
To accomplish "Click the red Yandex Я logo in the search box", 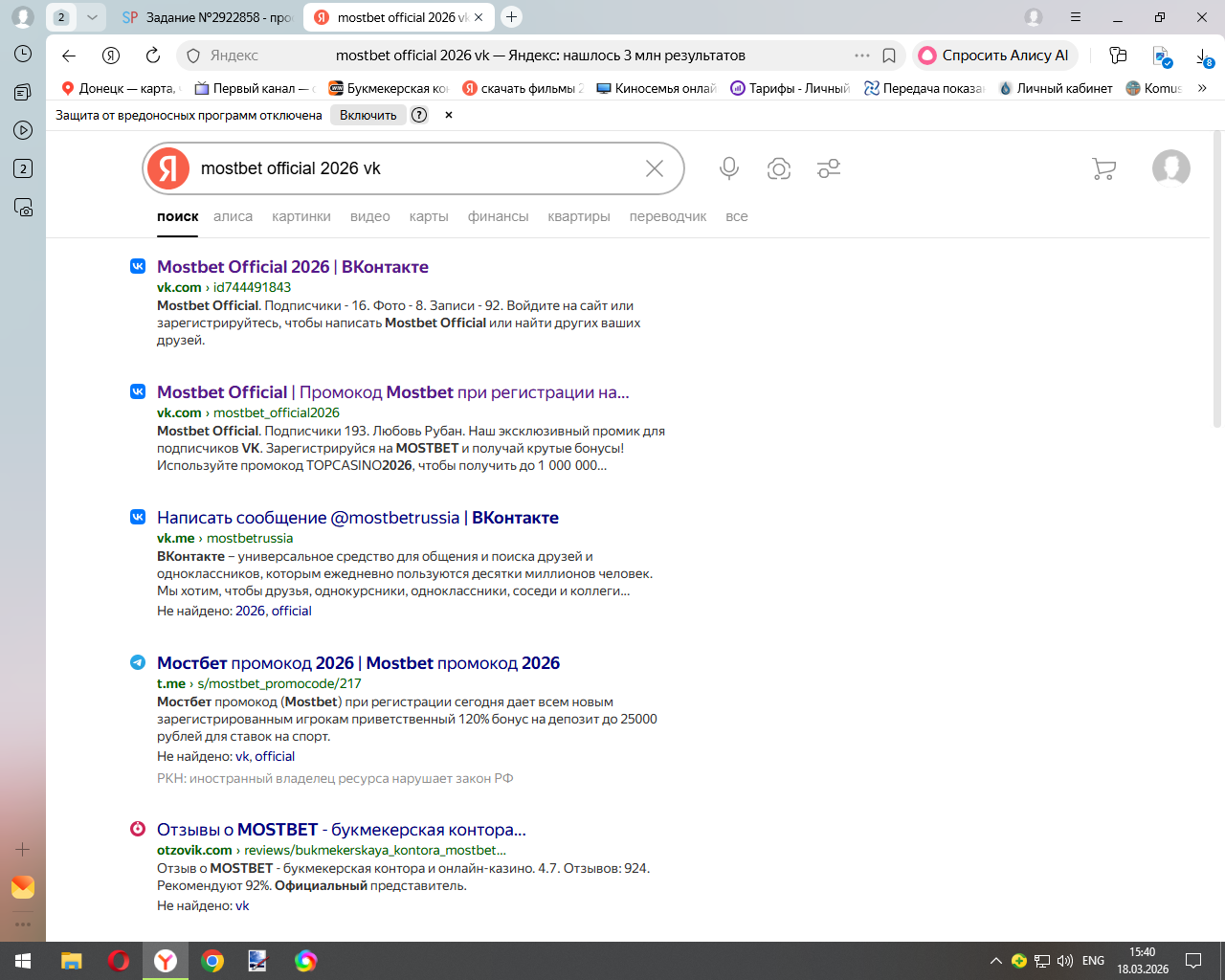I will (x=168, y=168).
